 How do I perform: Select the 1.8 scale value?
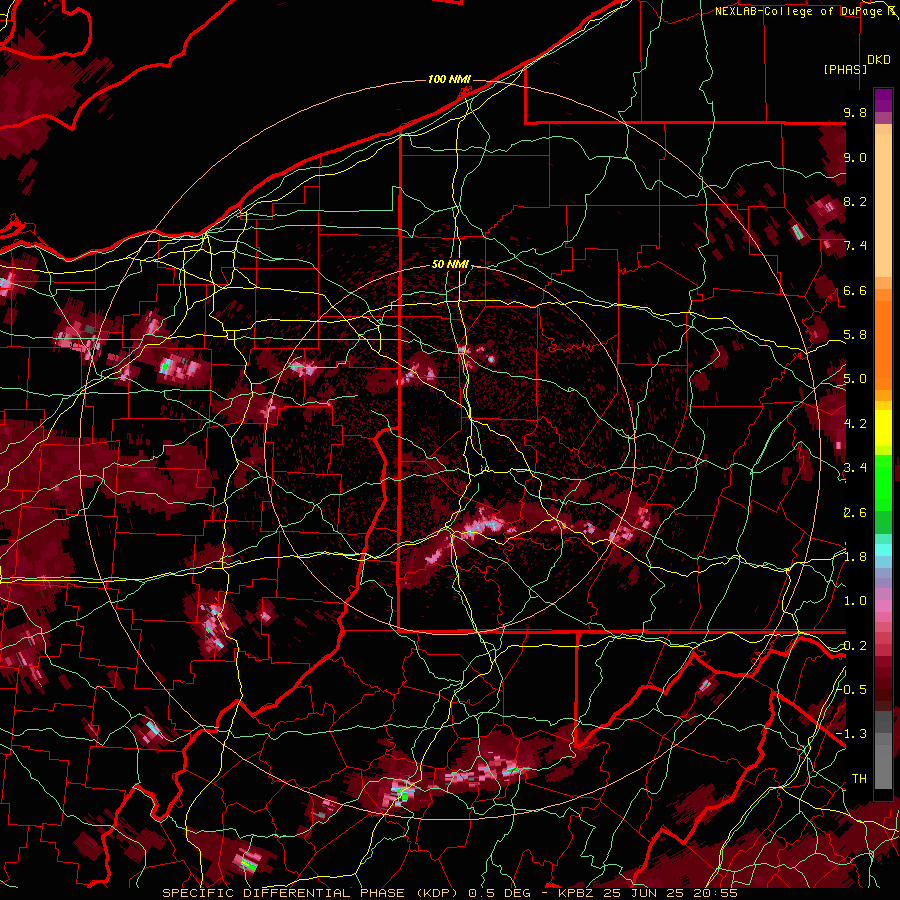pyautogui.click(x=855, y=557)
